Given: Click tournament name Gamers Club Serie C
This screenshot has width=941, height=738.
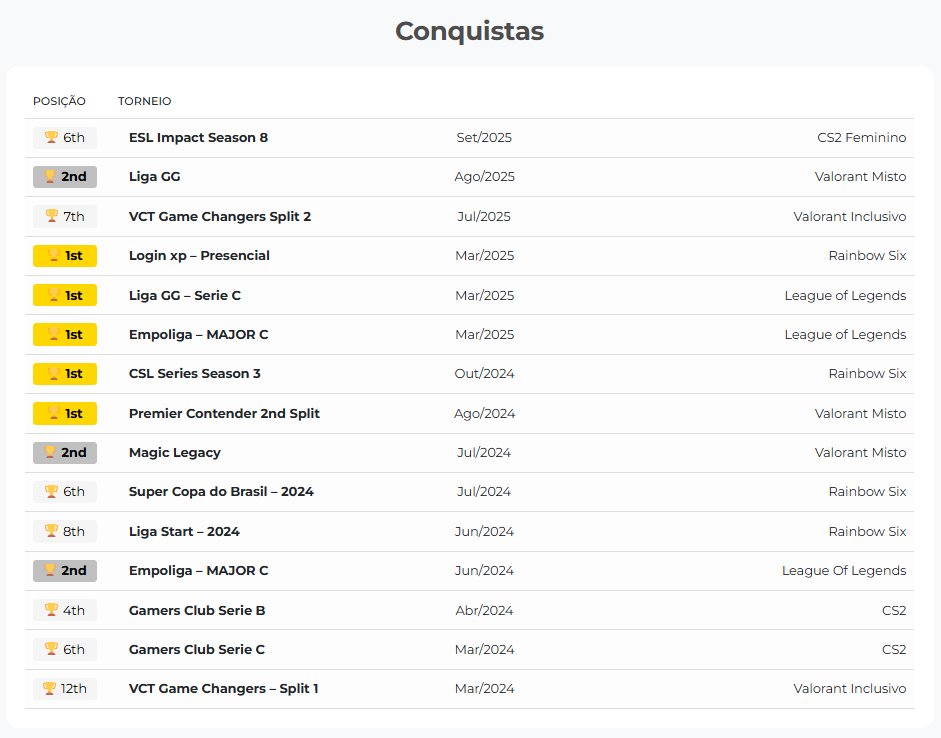Looking at the screenshot, I should click(197, 649).
